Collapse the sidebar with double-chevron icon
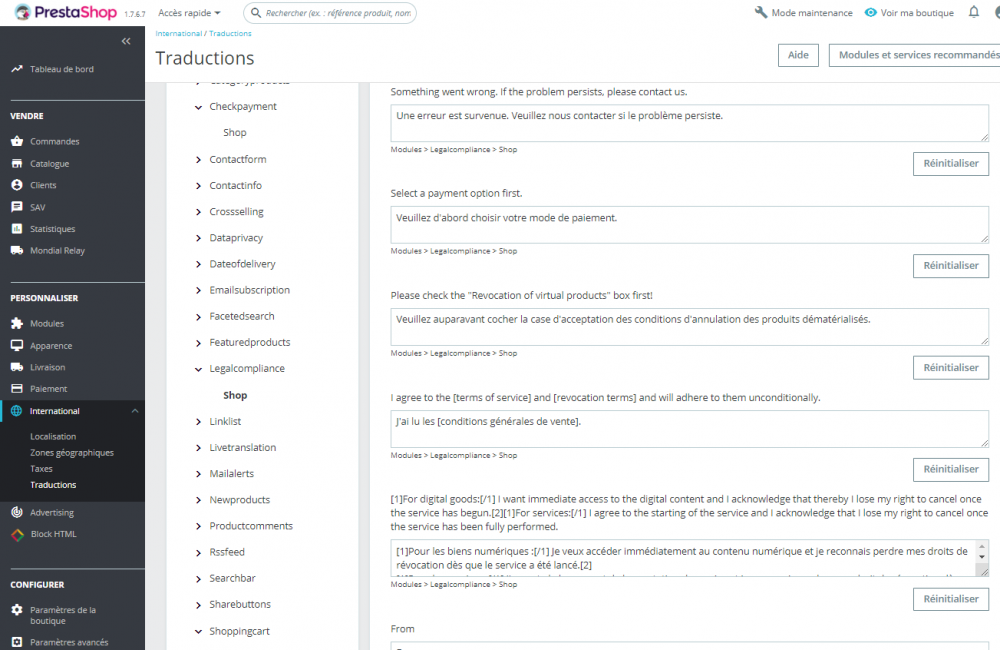The image size is (1000, 650). [126, 41]
